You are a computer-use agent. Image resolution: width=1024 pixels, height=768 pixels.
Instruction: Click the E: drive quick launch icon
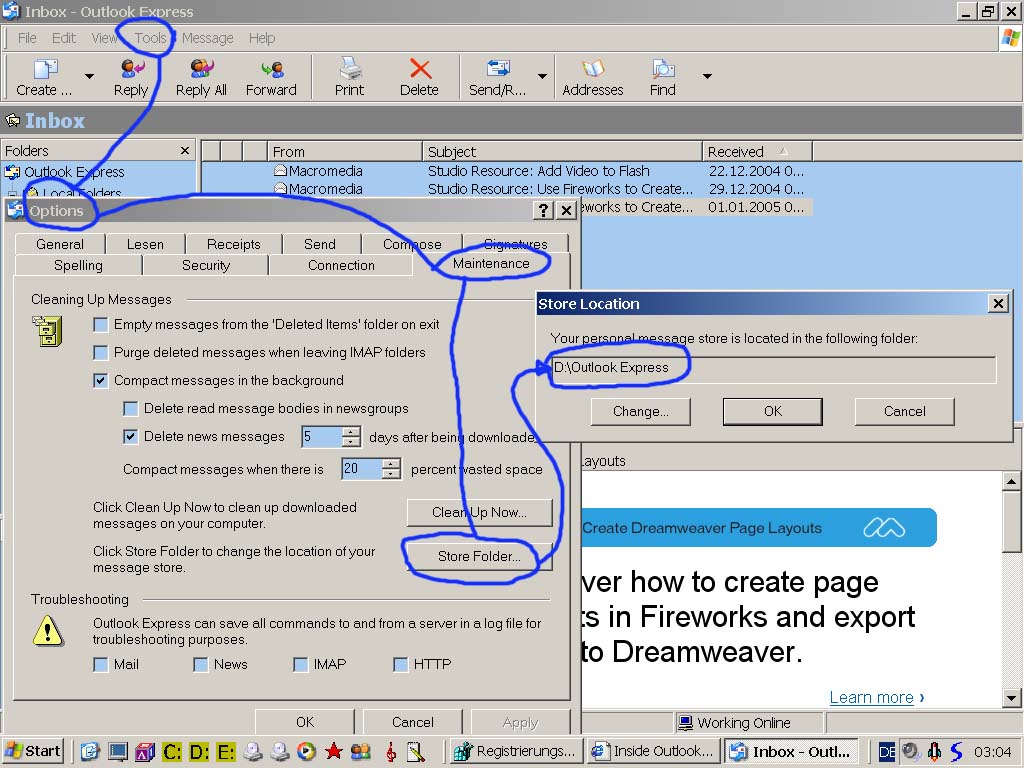pos(225,752)
